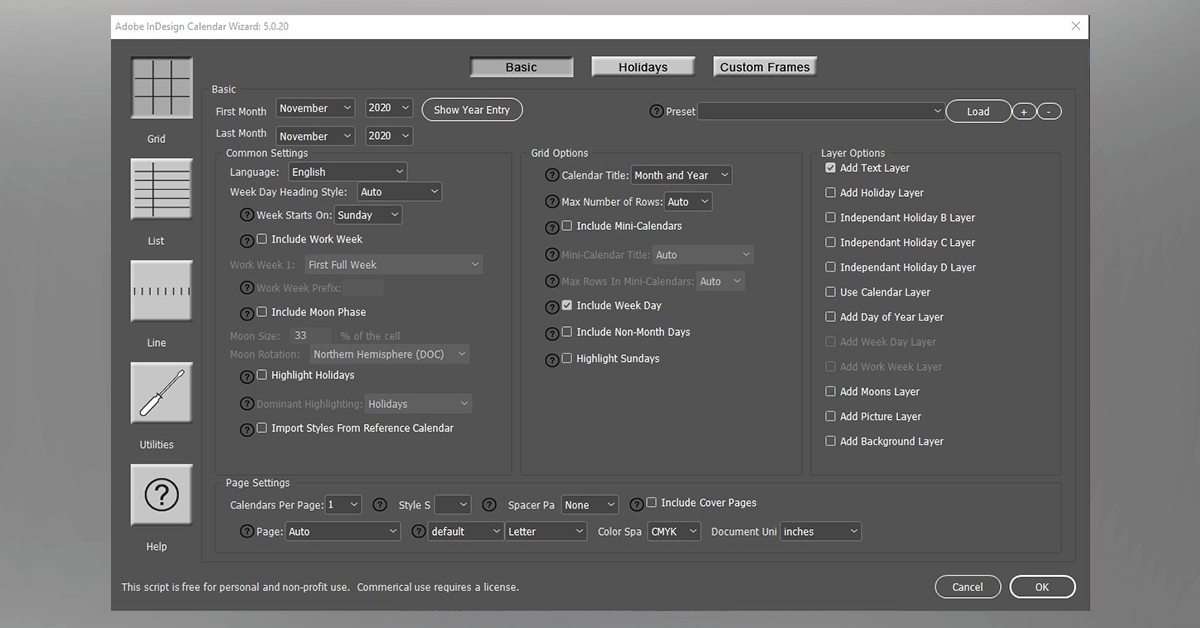
Task: Choose the List calendar layout icon
Action: click(x=161, y=190)
